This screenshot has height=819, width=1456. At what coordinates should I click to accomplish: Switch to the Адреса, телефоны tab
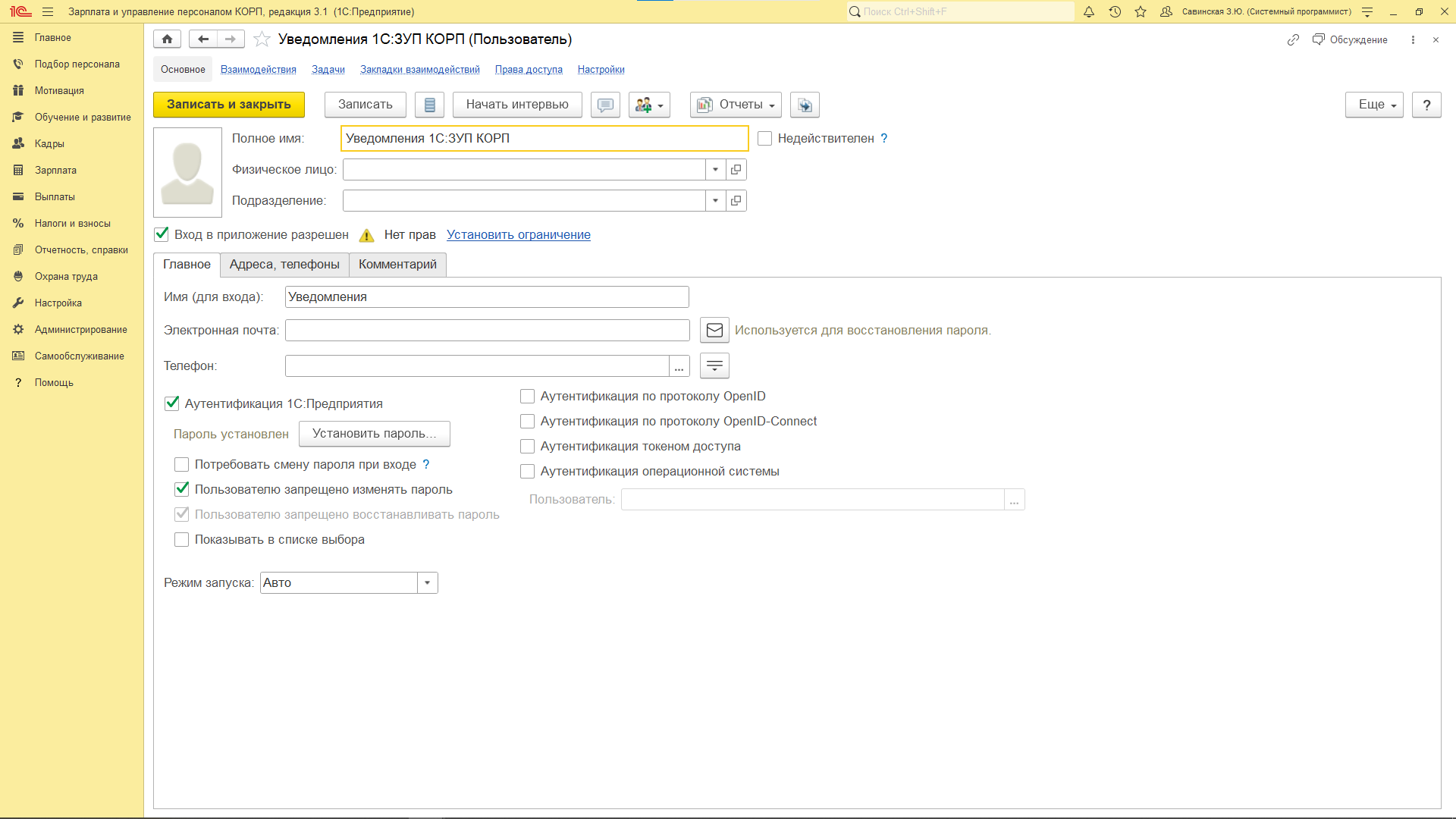pos(284,265)
